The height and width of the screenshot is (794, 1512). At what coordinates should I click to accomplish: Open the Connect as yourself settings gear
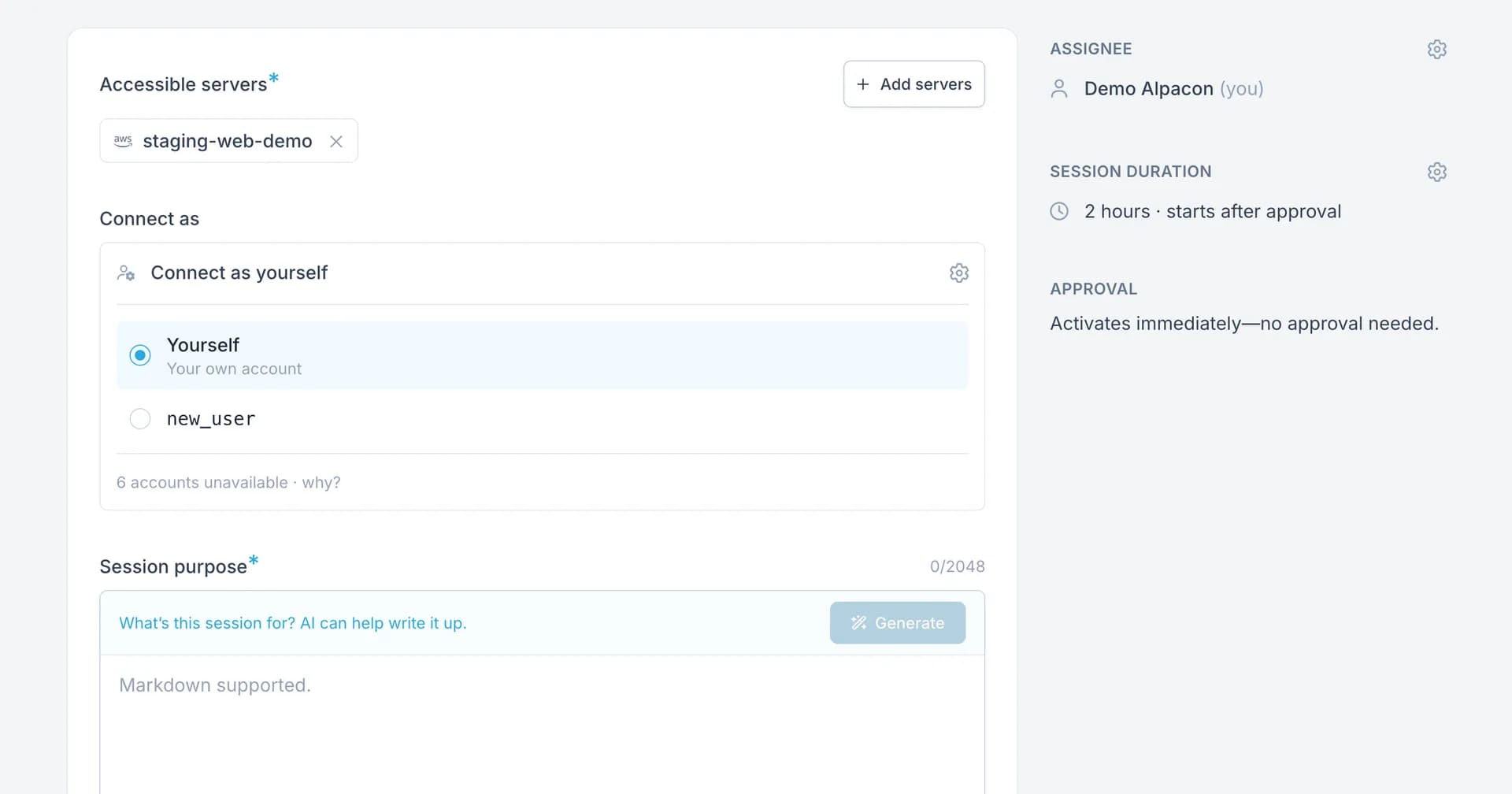[x=958, y=273]
